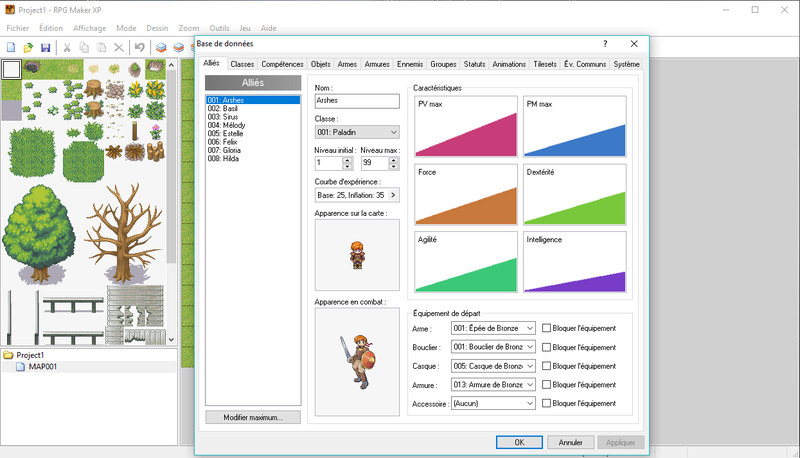Click the Delete X icon in the toolbar
Screen dimensions: 800x458
coord(119,47)
